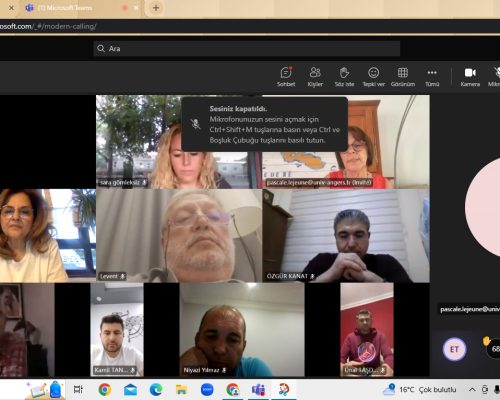The height and width of the screenshot is (400, 500).
Task: Select the woman with glasses video tile
Action: tap(48, 236)
